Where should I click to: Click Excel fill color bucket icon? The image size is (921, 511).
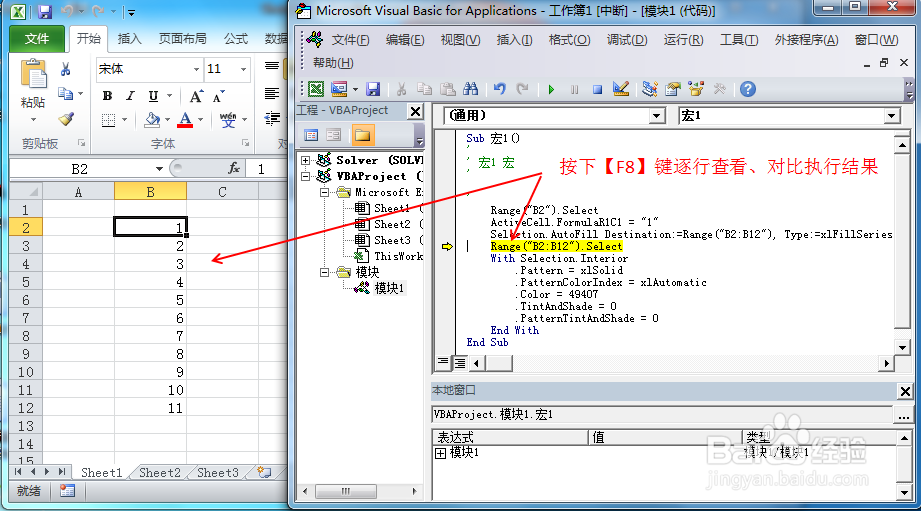tap(152, 120)
